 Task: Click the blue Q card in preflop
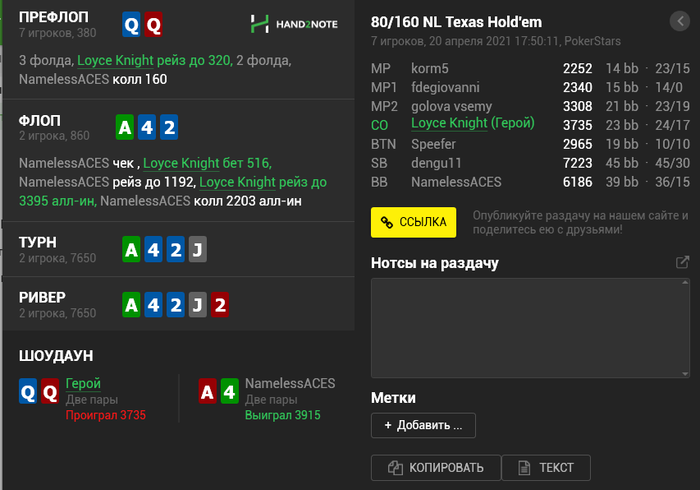pos(131,25)
